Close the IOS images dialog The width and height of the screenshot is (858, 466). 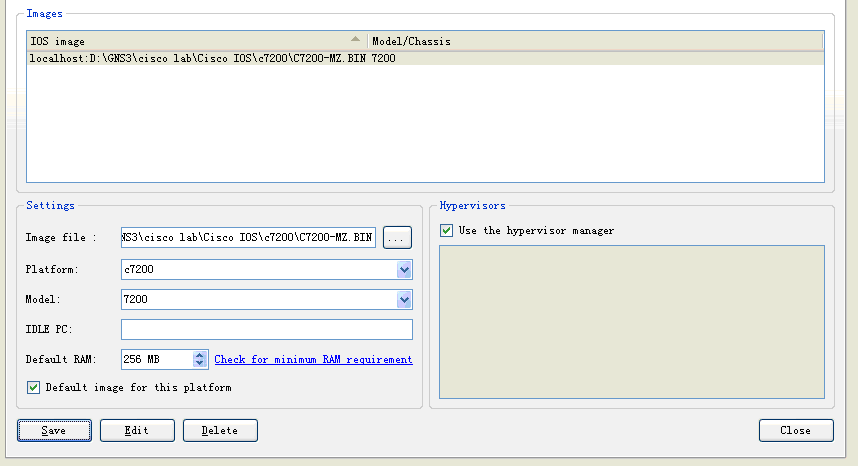tap(796, 430)
